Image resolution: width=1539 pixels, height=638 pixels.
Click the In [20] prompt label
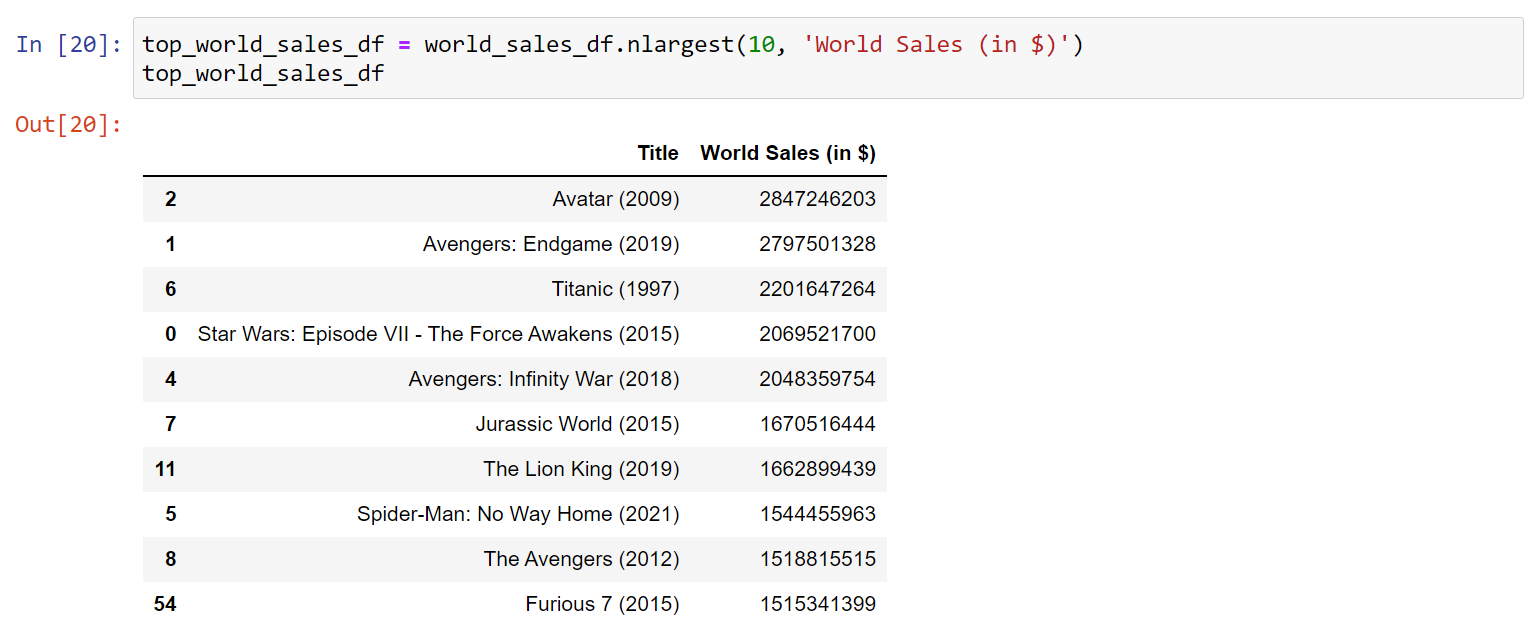pyautogui.click(x=68, y=45)
